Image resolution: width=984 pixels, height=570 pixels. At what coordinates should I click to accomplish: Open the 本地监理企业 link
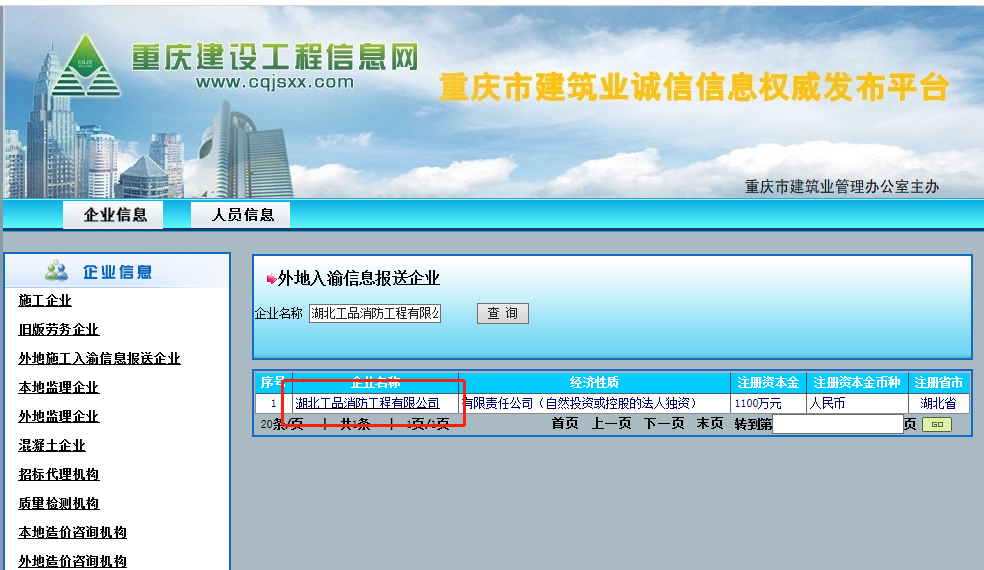click(58, 387)
